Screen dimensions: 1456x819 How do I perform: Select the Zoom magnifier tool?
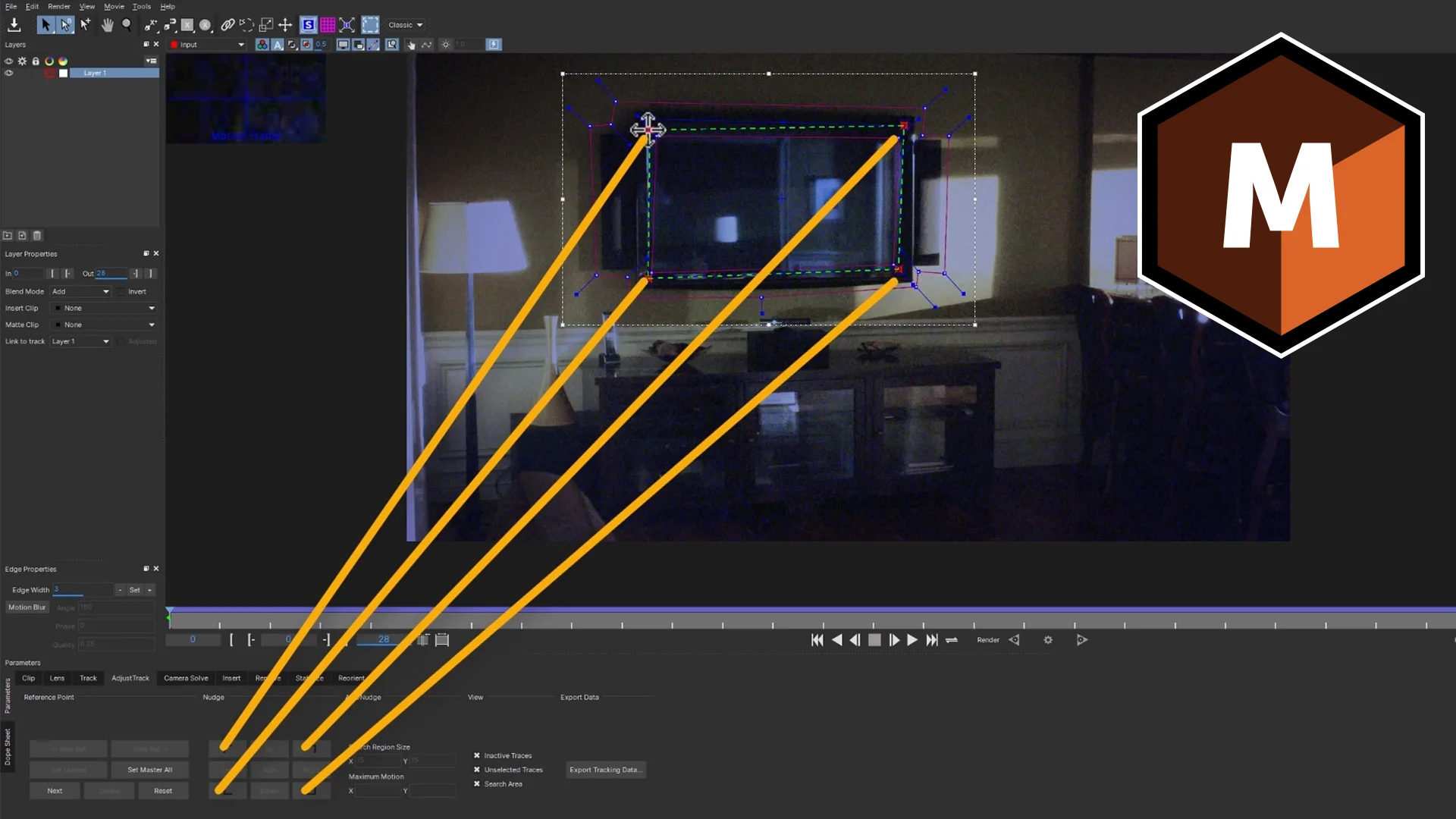[127, 25]
